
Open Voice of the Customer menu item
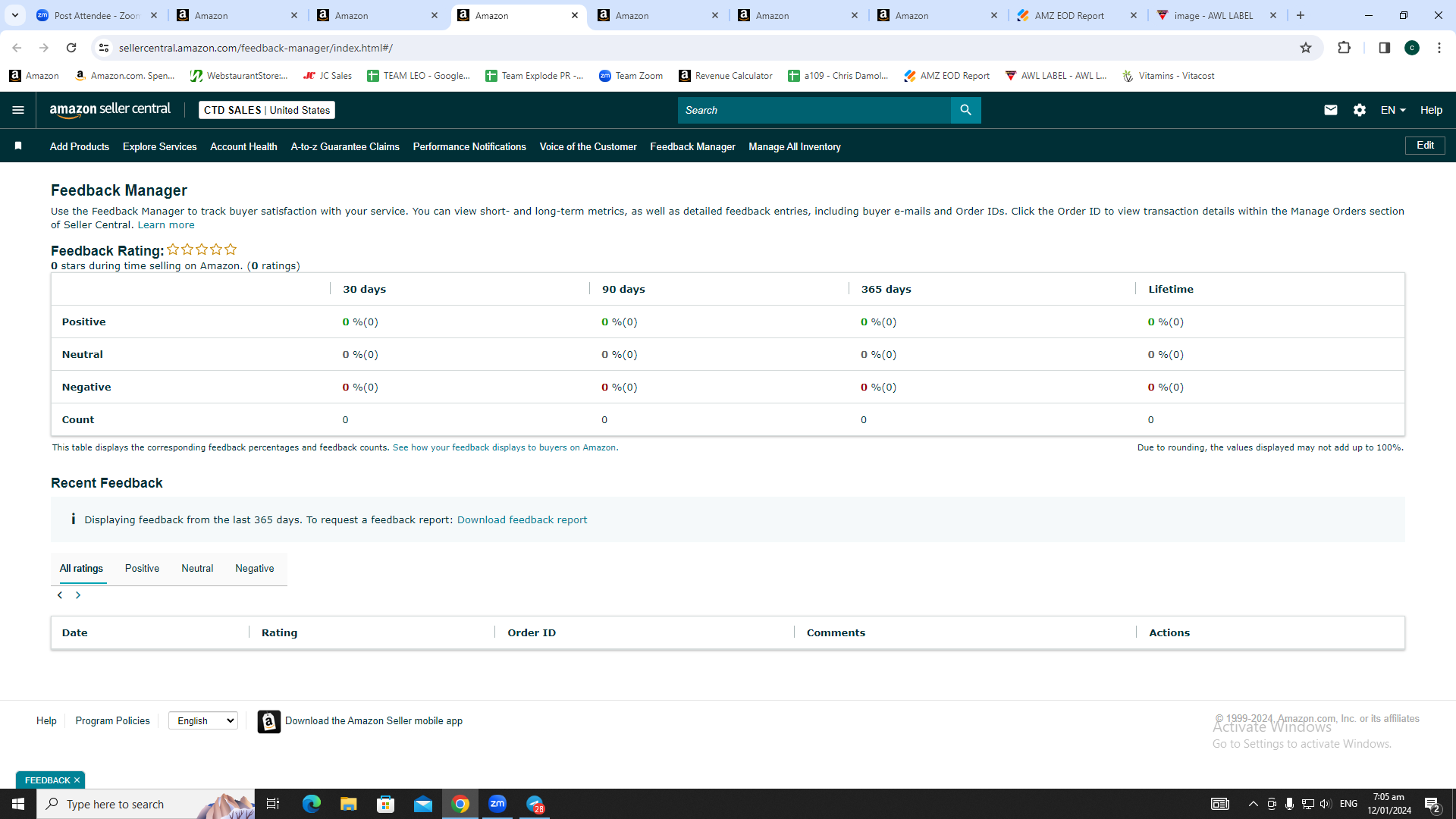(x=588, y=146)
